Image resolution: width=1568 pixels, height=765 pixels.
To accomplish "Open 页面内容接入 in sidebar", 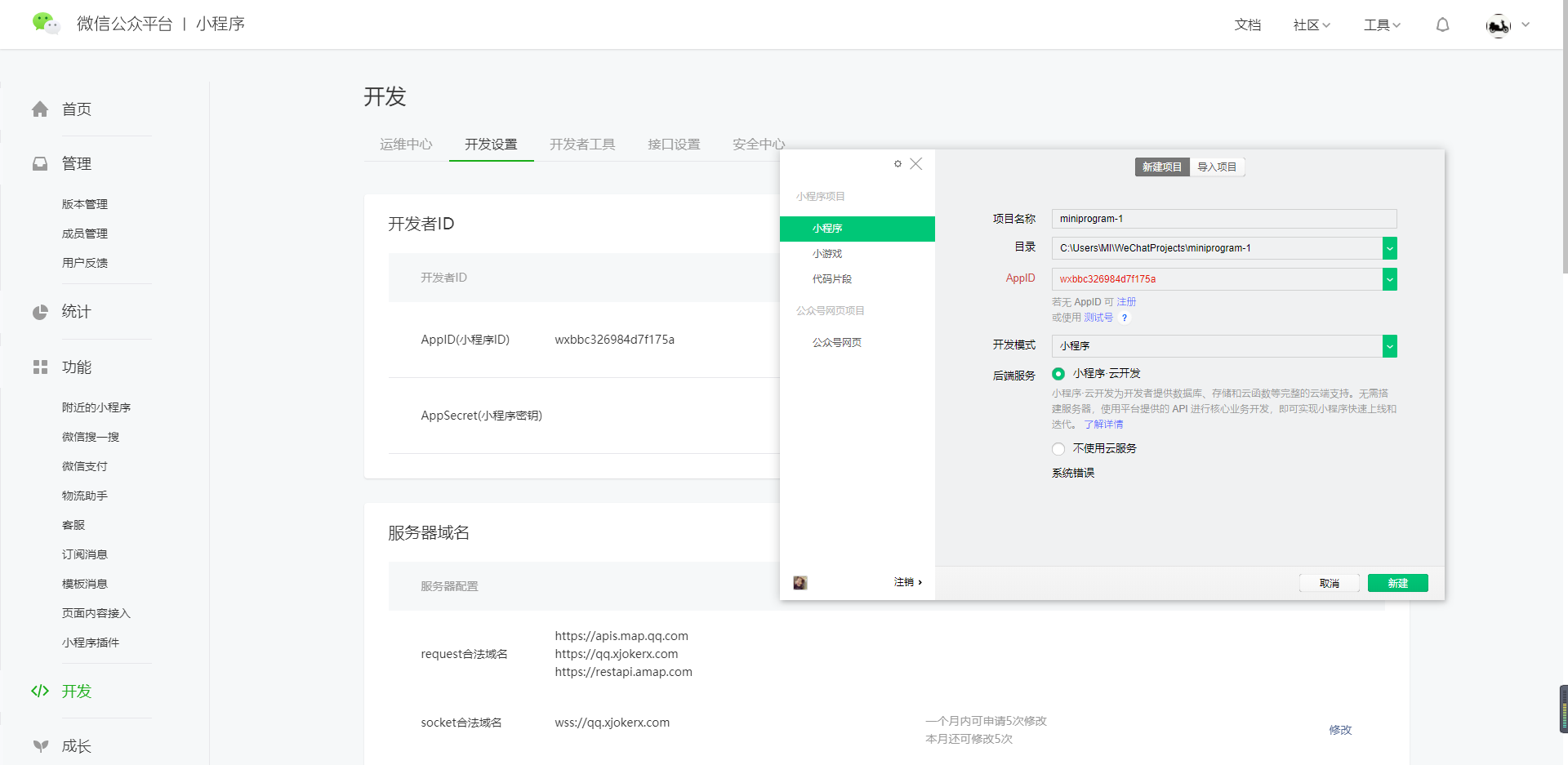I will click(x=96, y=613).
